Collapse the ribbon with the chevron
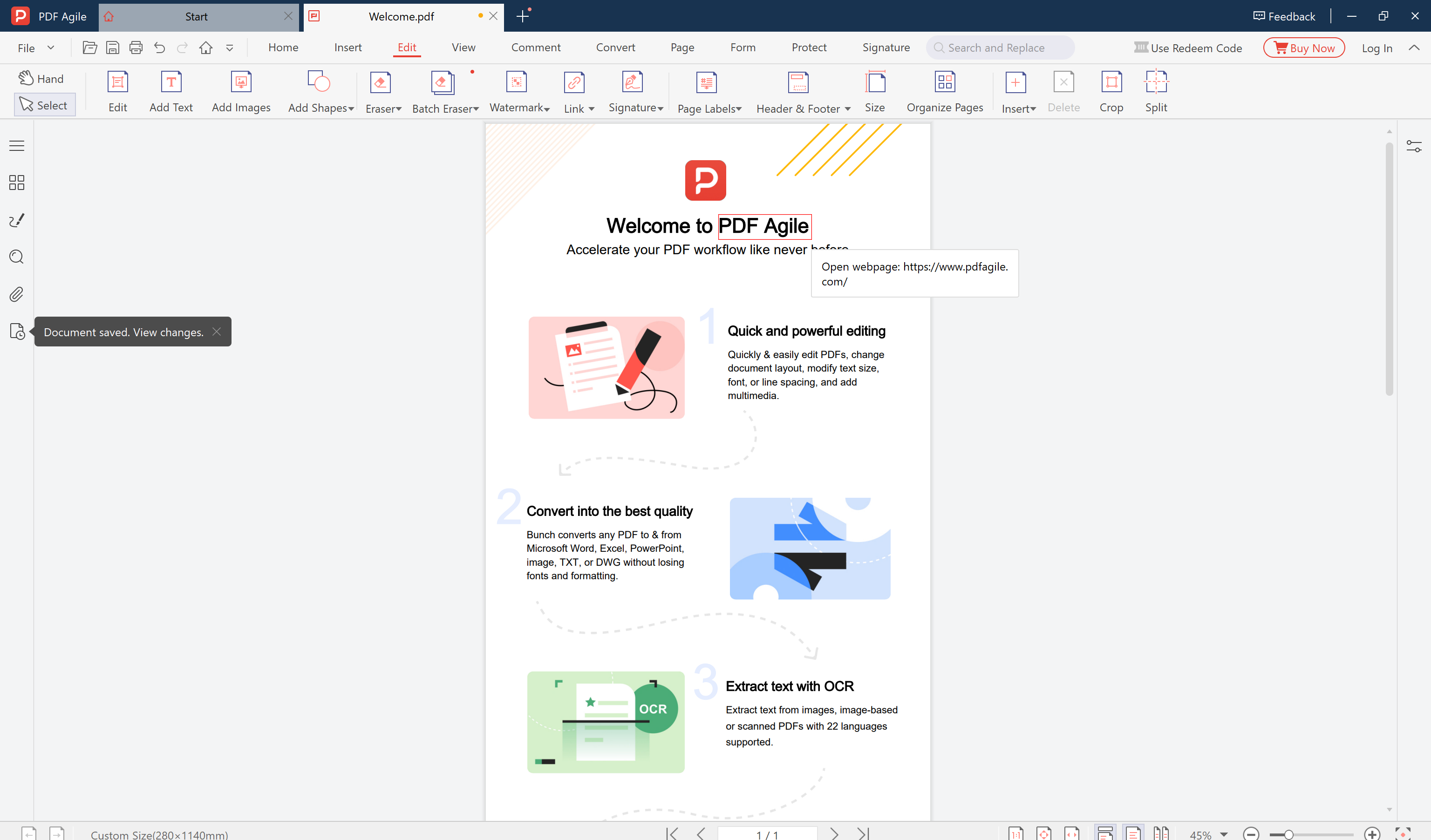 coord(1414,47)
